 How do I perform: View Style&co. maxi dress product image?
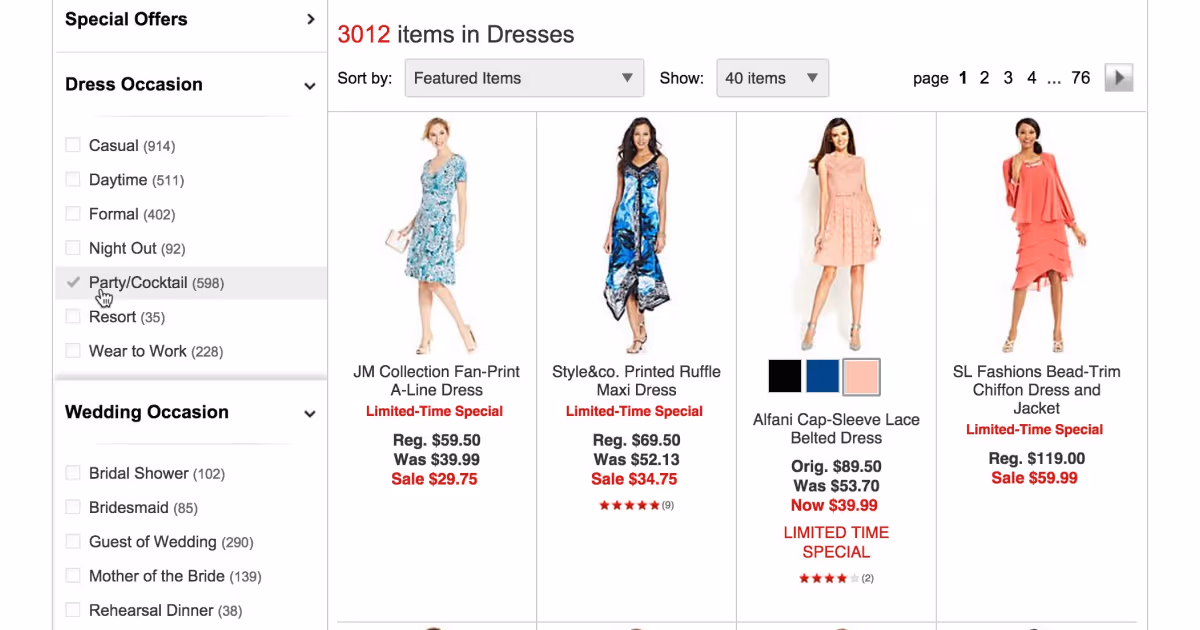[636, 235]
